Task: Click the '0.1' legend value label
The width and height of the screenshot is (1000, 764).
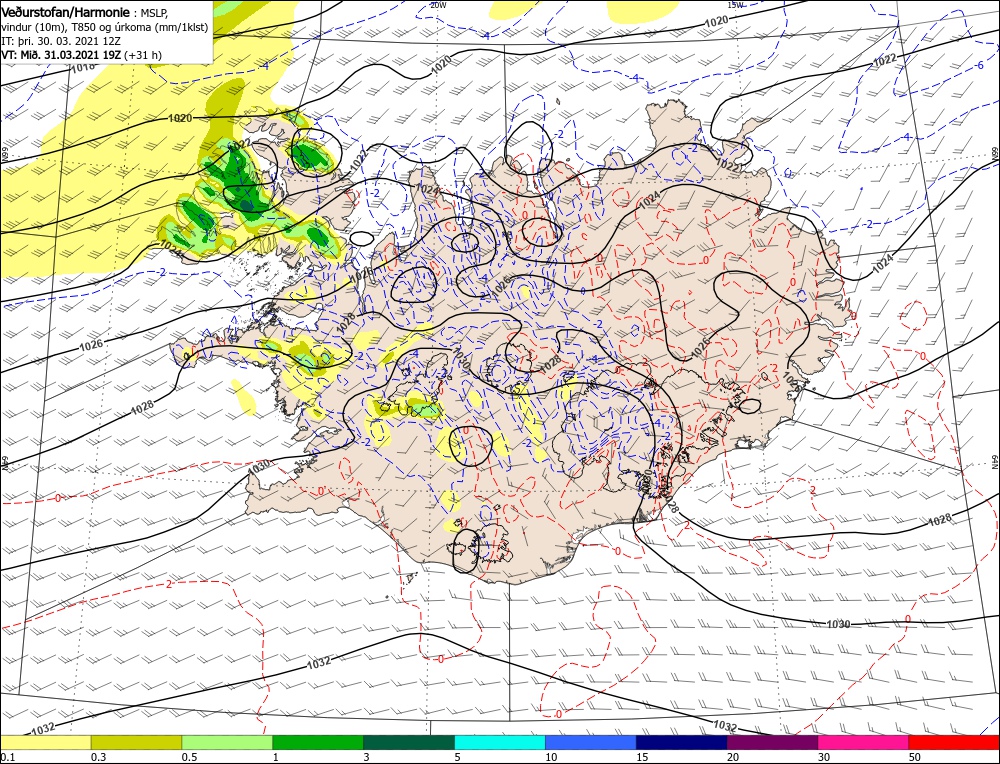Action: [6, 757]
